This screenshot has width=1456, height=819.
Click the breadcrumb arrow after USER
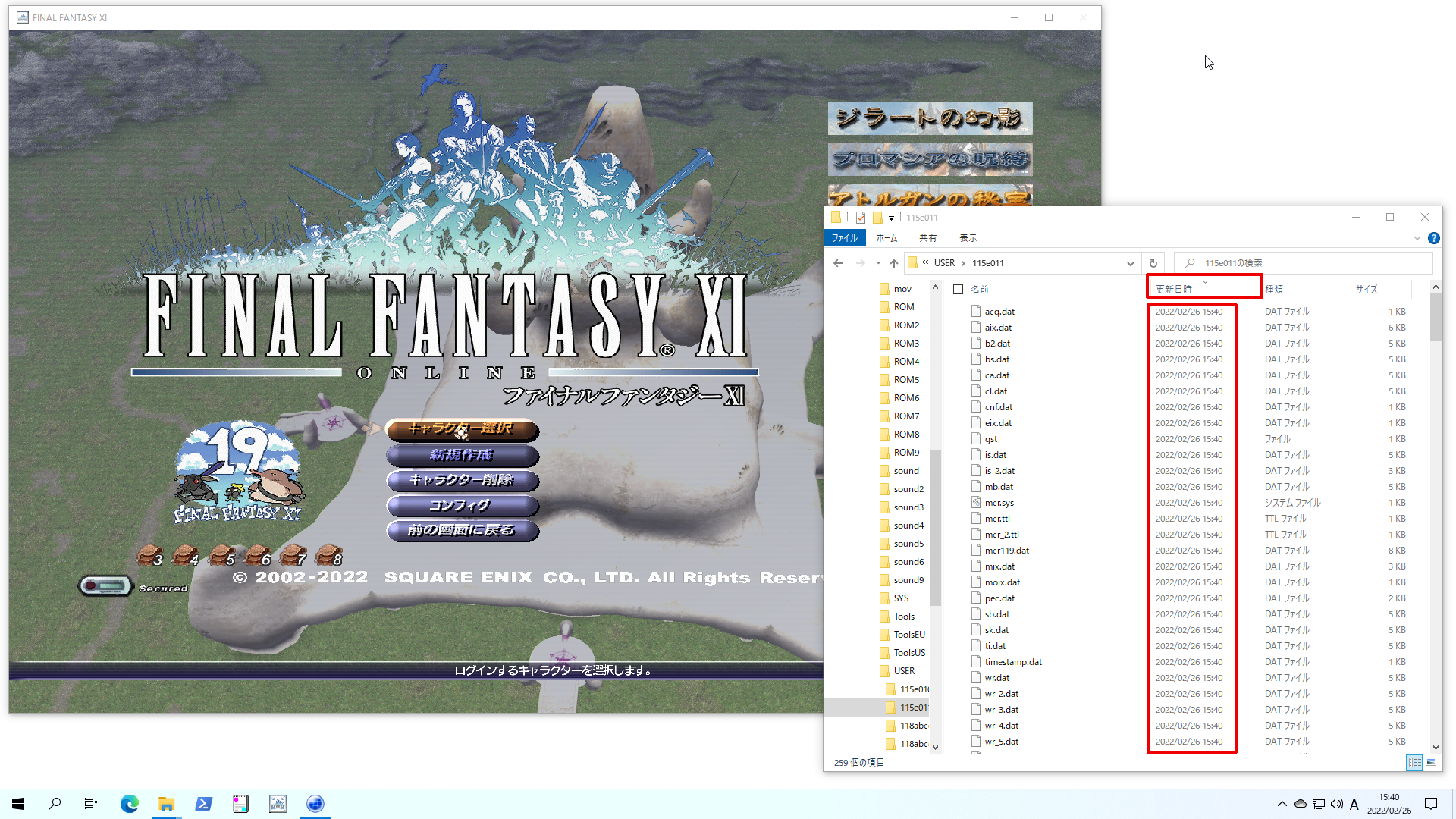pos(963,263)
